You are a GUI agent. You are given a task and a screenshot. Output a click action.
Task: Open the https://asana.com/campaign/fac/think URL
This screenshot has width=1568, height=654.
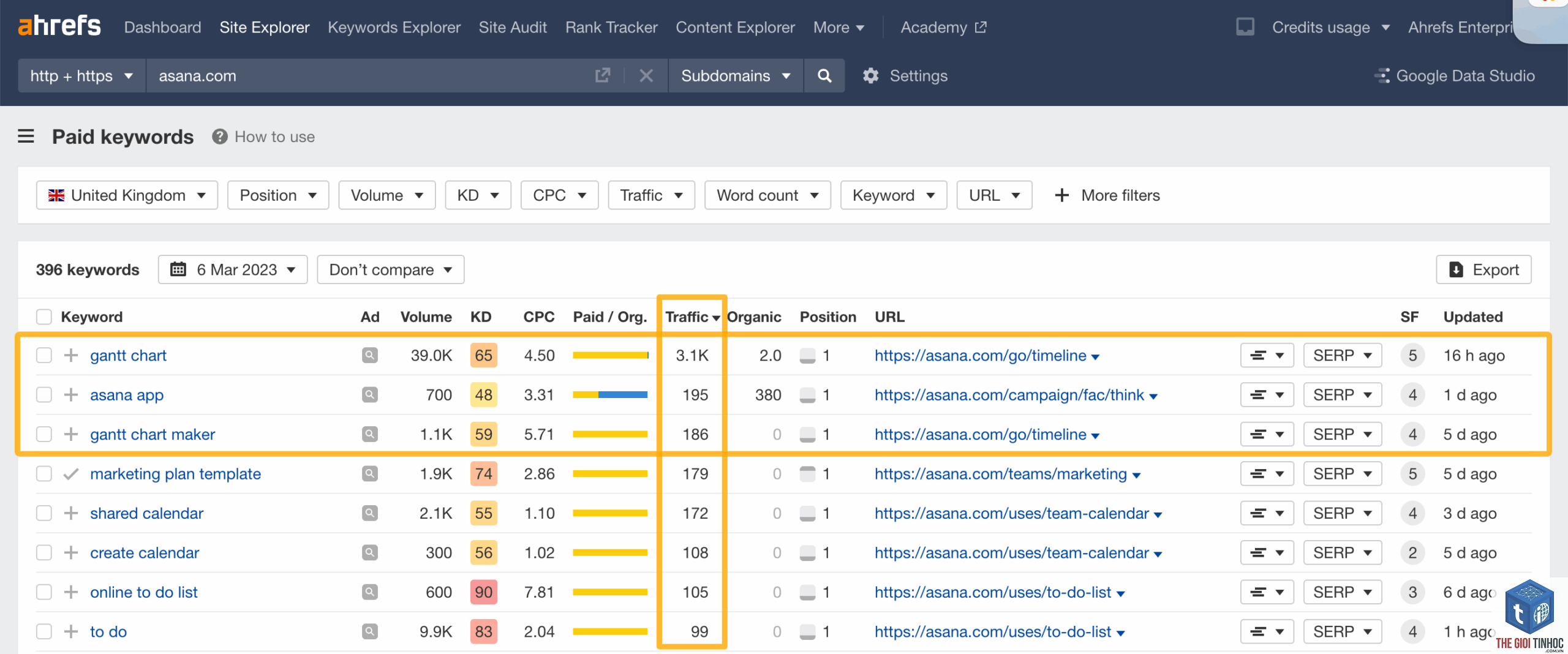click(1009, 394)
